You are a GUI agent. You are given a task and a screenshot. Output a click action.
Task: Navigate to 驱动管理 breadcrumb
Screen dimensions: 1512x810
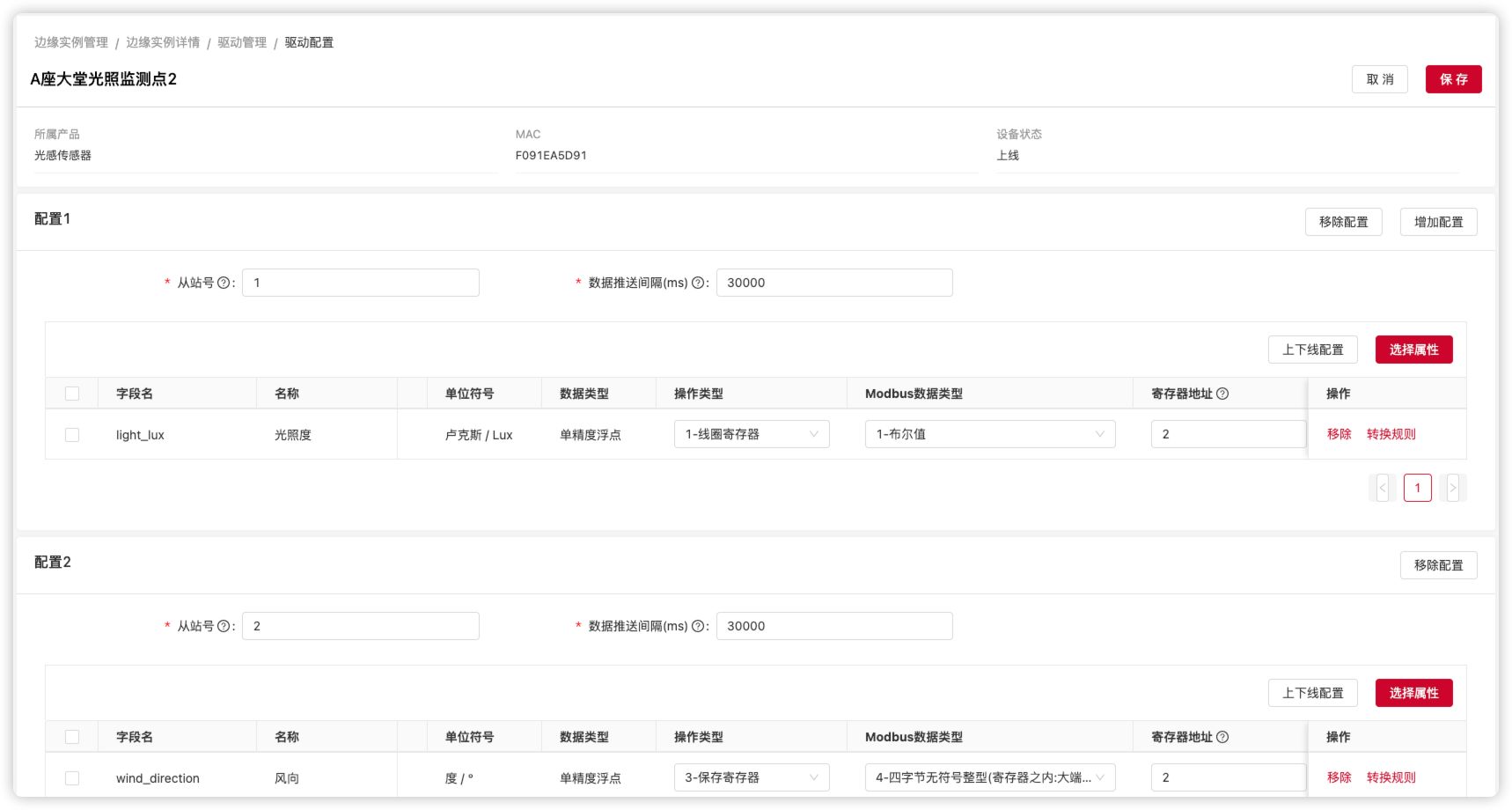tap(242, 42)
